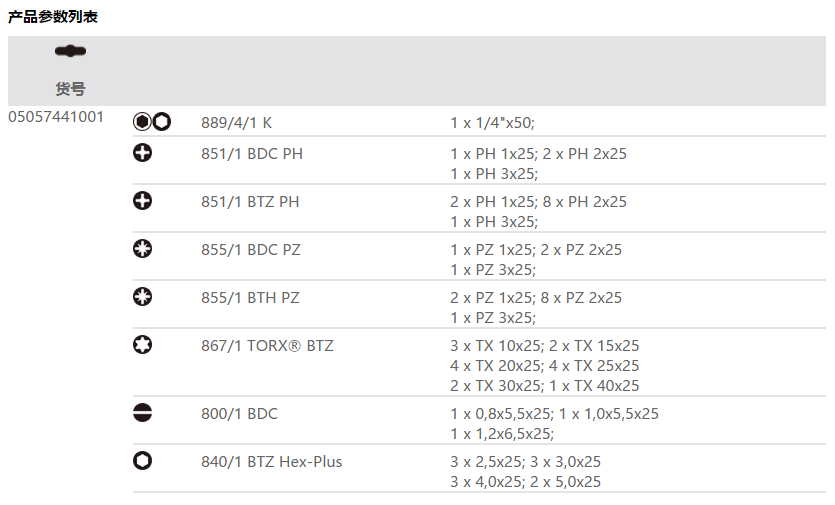
Task: Select the Phillips icon for 851/1 BDC PH
Action: point(143,153)
